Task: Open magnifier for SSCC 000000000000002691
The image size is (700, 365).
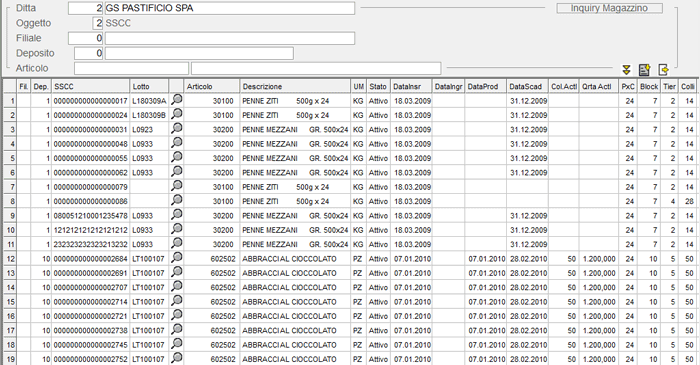Action: pyautogui.click(x=177, y=272)
